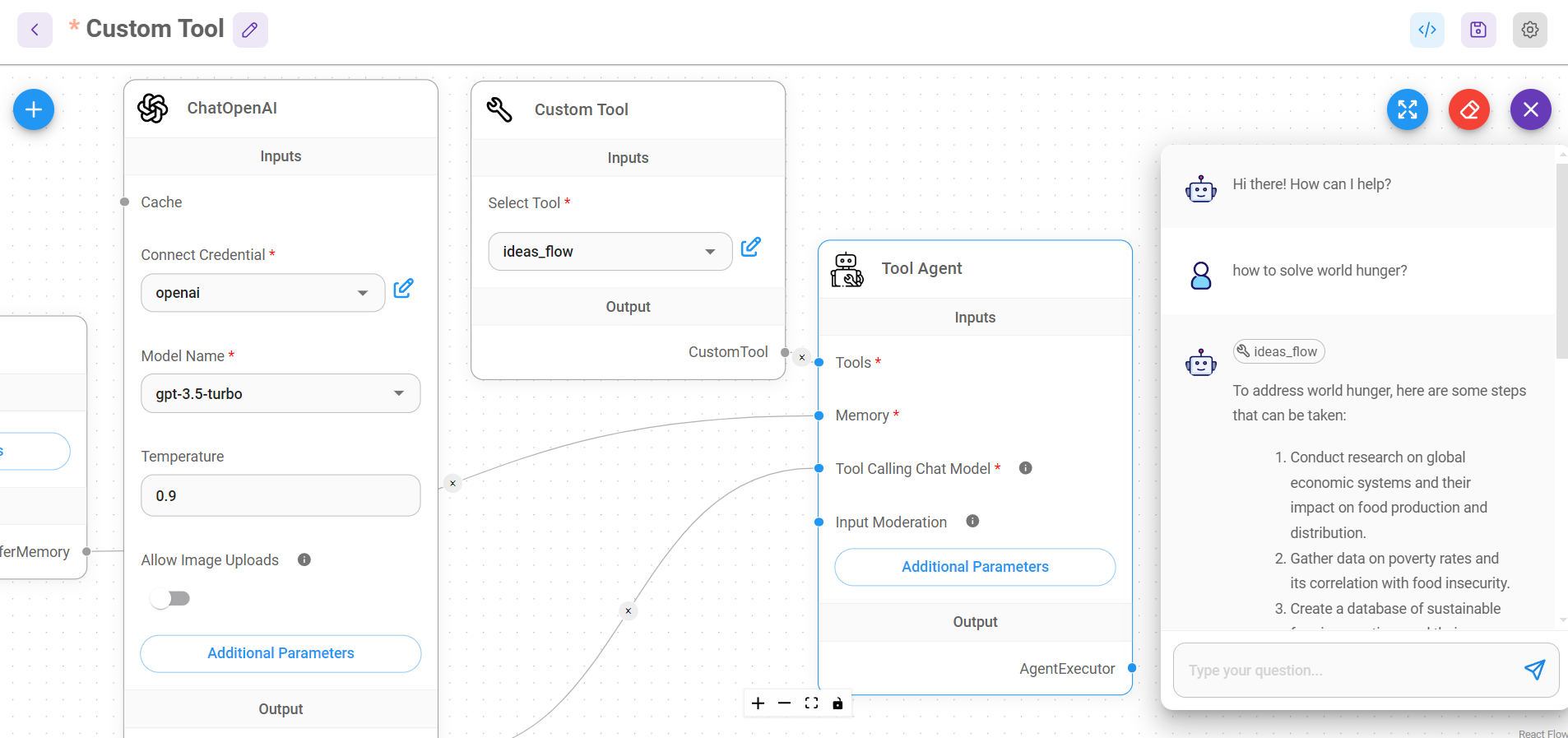Toggle canvas interactivity lock
The height and width of the screenshot is (738, 1568).
click(x=837, y=703)
